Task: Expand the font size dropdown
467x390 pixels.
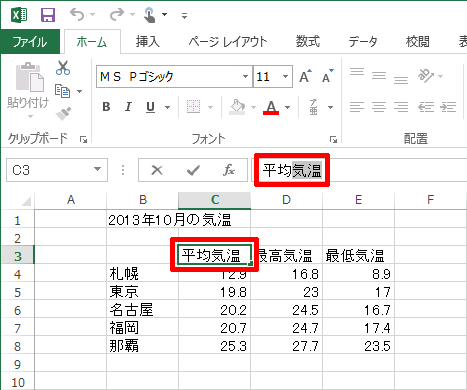Action: 286,77
